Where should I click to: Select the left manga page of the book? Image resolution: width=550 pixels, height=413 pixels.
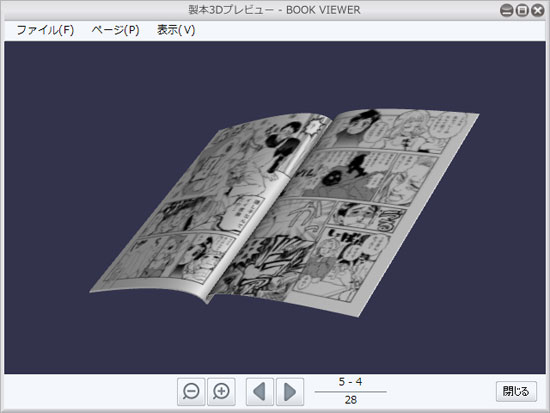(210, 207)
